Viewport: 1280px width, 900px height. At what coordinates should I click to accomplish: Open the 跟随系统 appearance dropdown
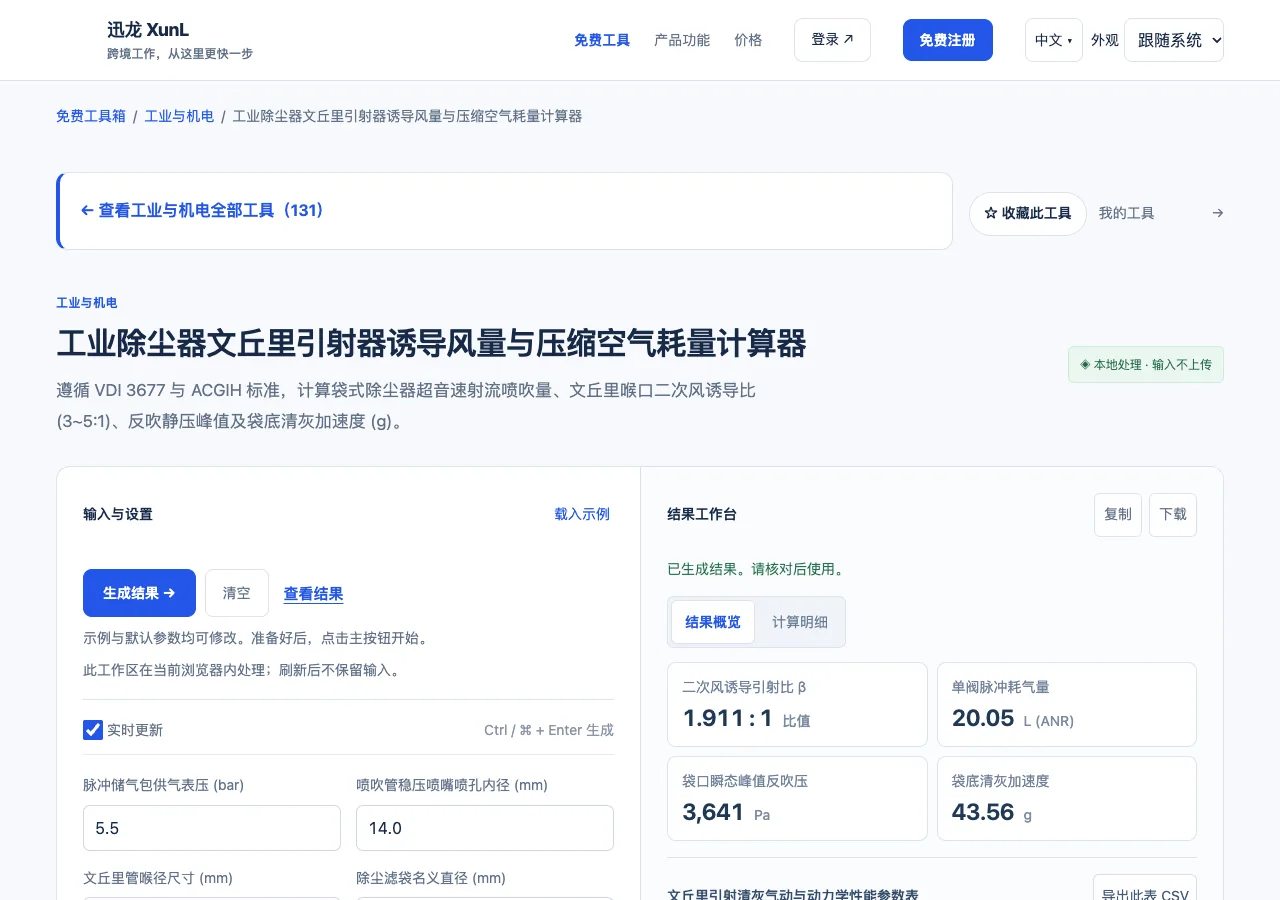coord(1174,40)
